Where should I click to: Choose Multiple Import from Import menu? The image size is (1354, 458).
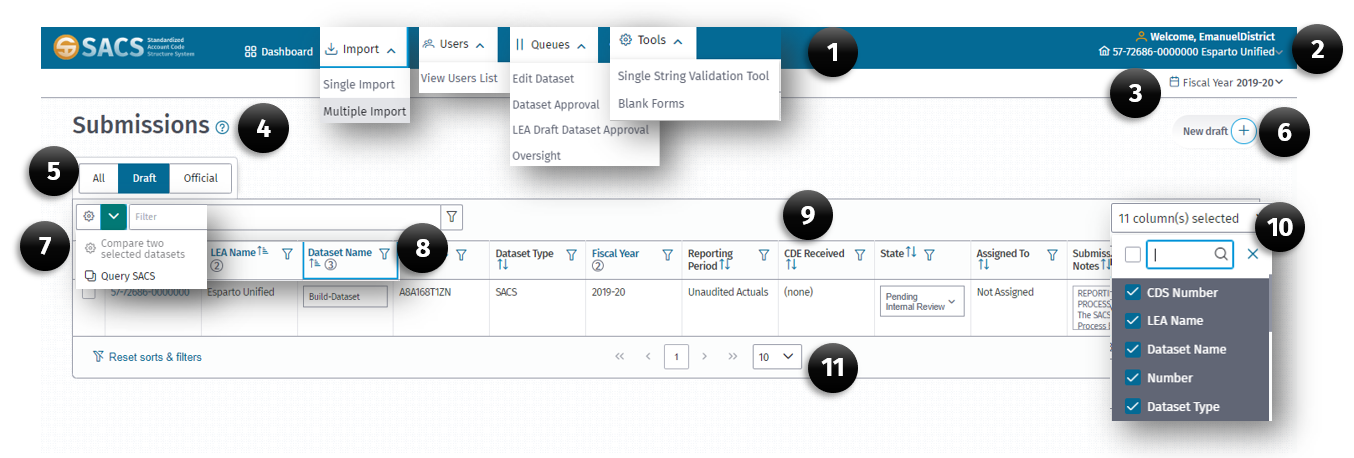pos(364,112)
